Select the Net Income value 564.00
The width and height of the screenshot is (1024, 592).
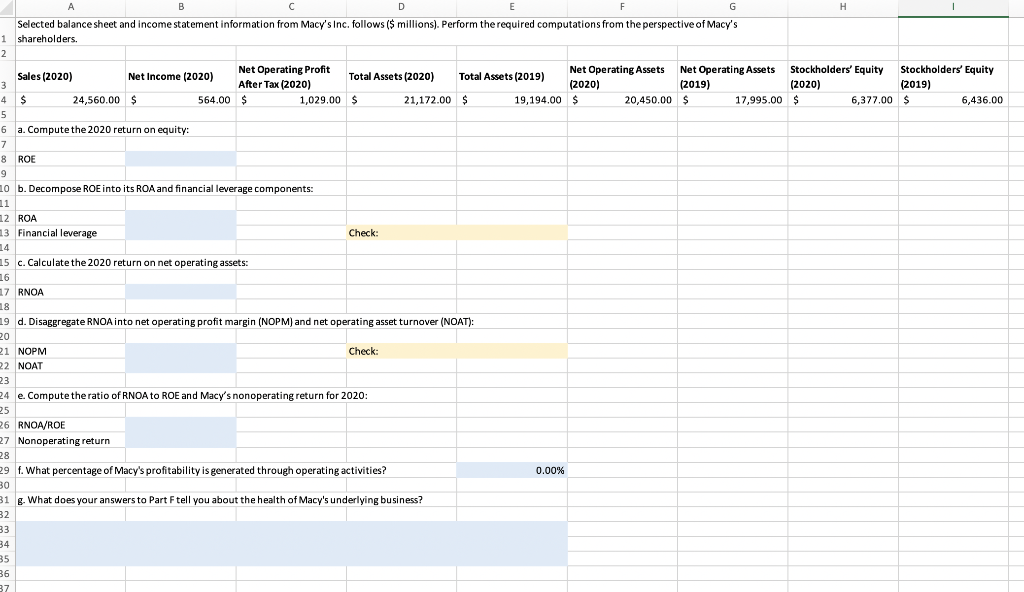pos(180,100)
